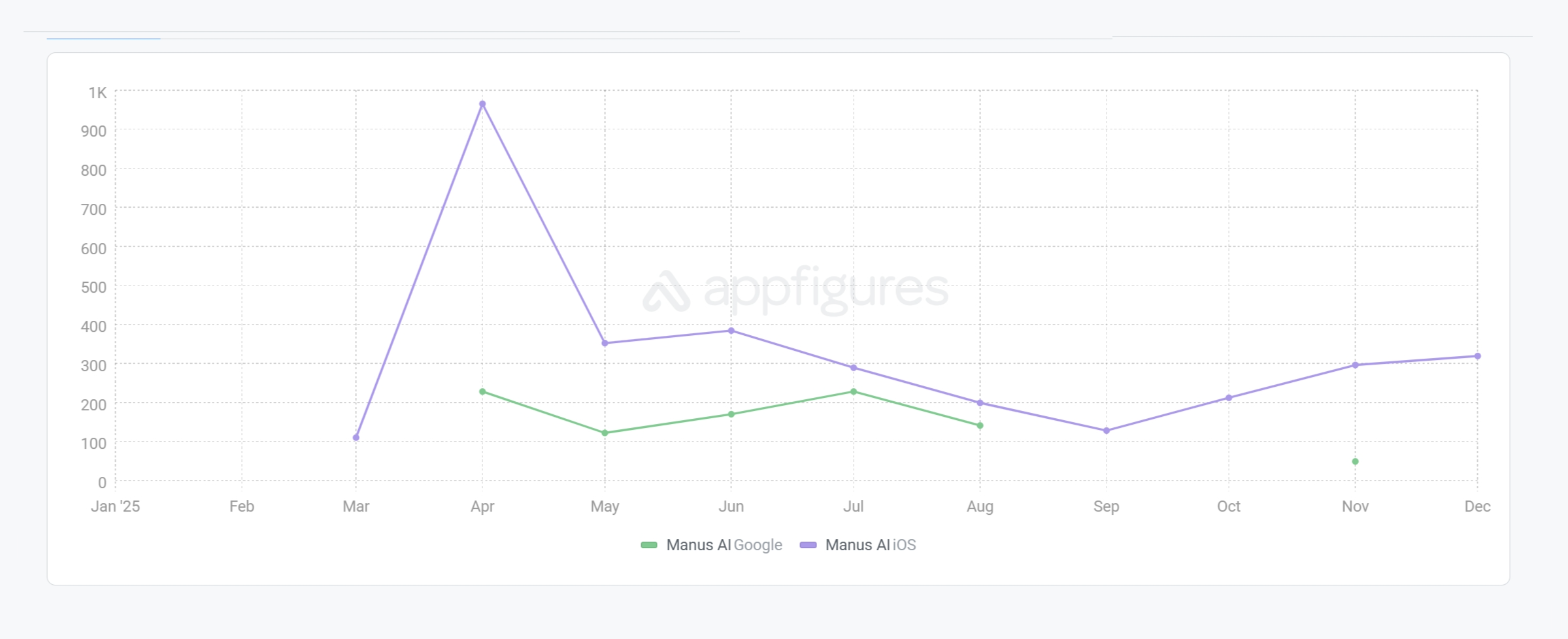Select the iOS December data point
Viewport: 1568px width, 639px height.
pos(1478,356)
